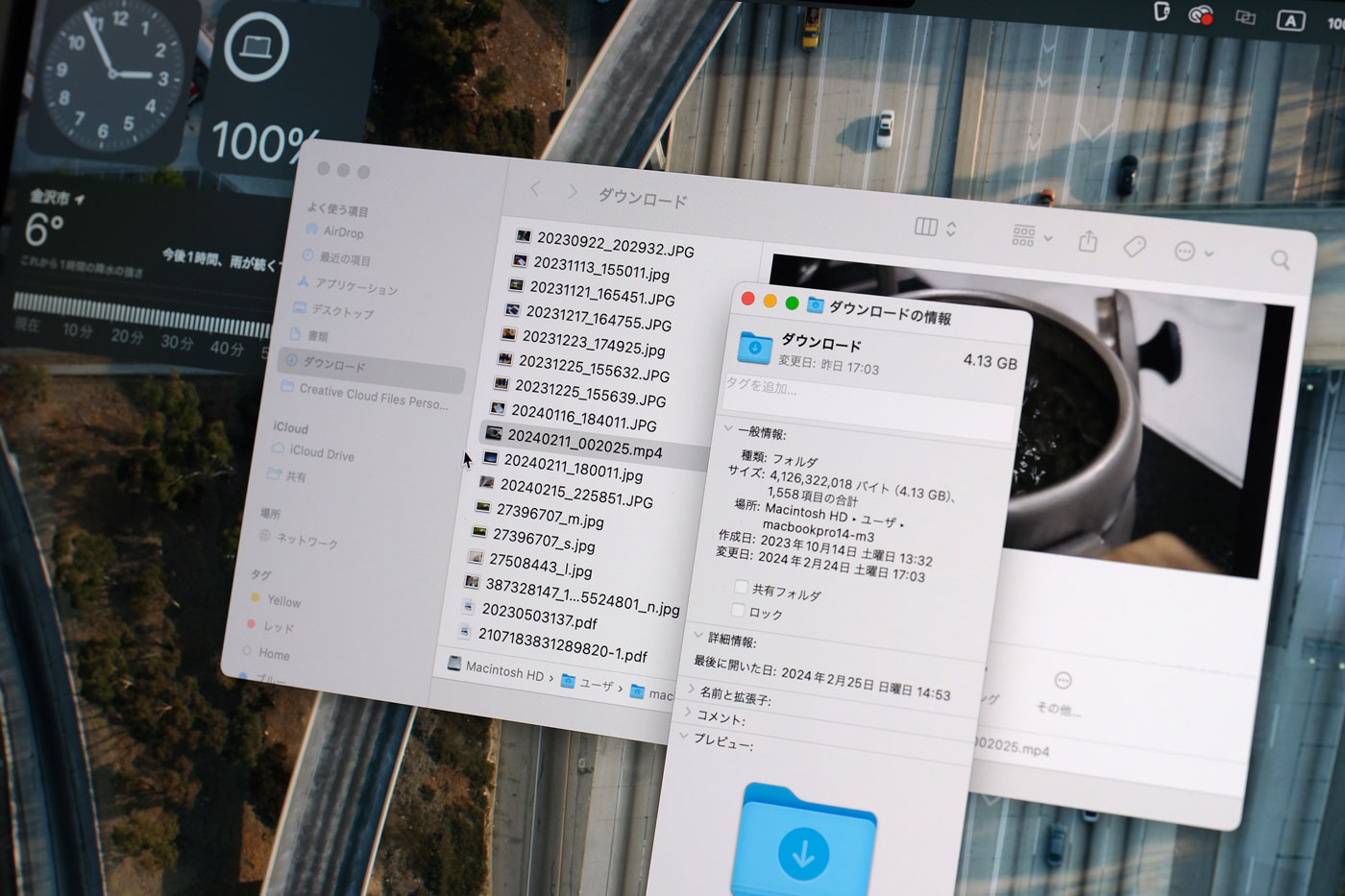Select file 20240211_180011.jpg
Viewport: 1345px width, 896px height.
pyautogui.click(x=563, y=467)
